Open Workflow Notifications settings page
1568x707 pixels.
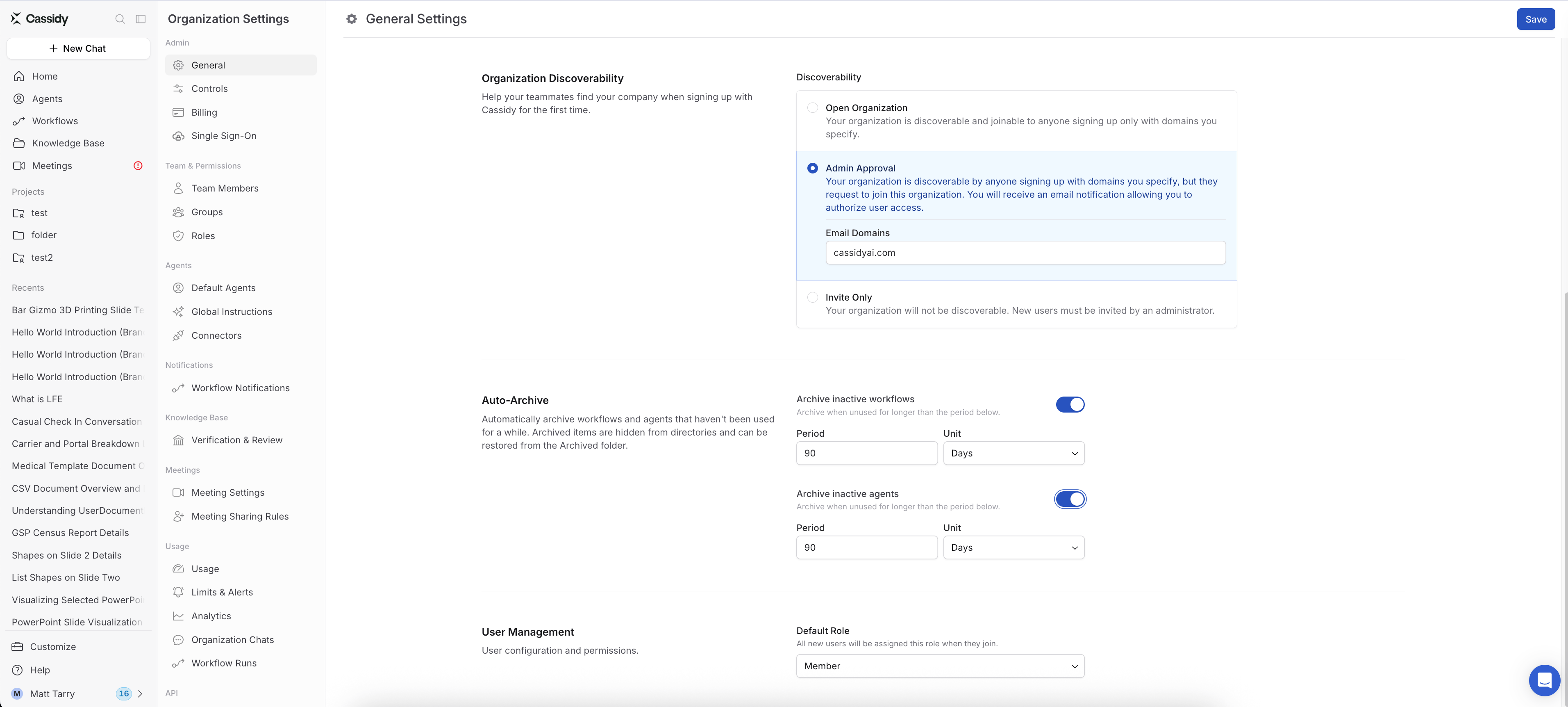click(x=241, y=388)
